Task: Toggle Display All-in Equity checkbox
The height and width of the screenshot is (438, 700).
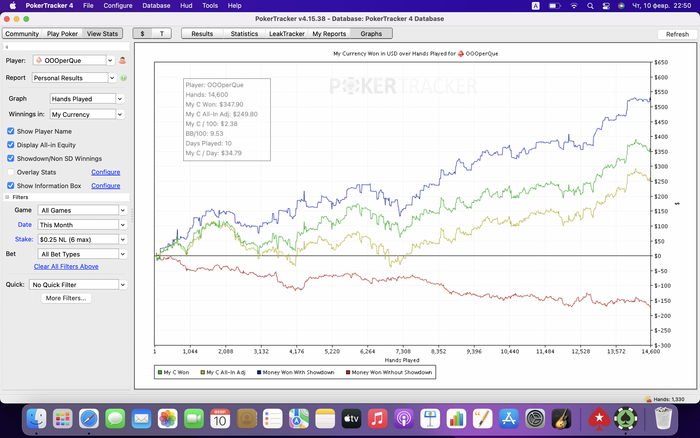Action: tap(10, 145)
